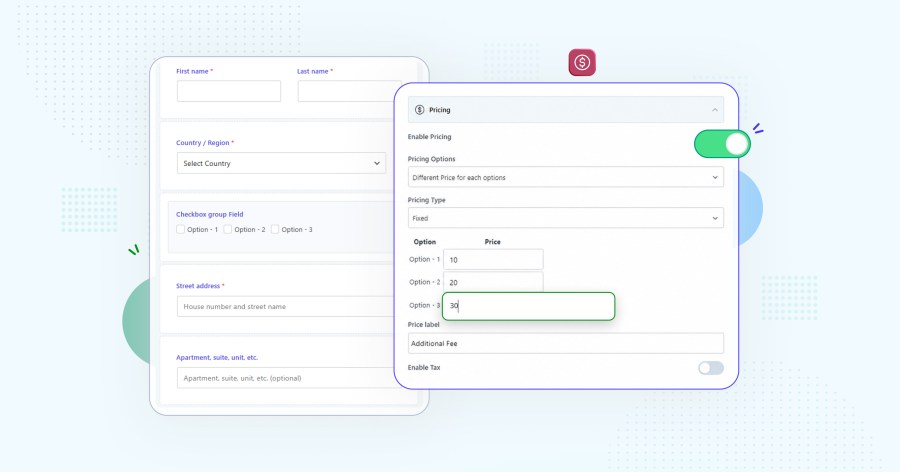Click the Street address input field
This screenshot has height=472, width=900.
pos(285,307)
